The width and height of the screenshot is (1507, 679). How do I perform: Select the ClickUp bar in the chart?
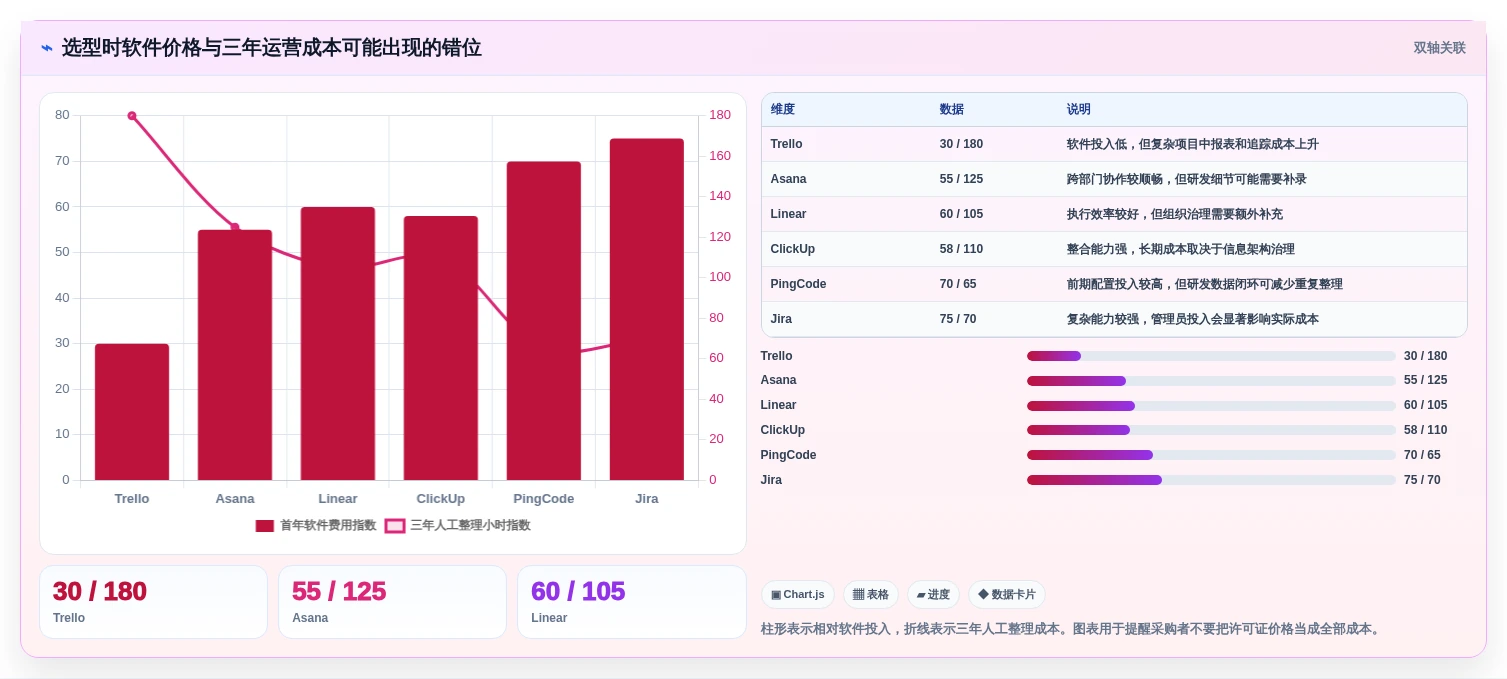coord(441,348)
